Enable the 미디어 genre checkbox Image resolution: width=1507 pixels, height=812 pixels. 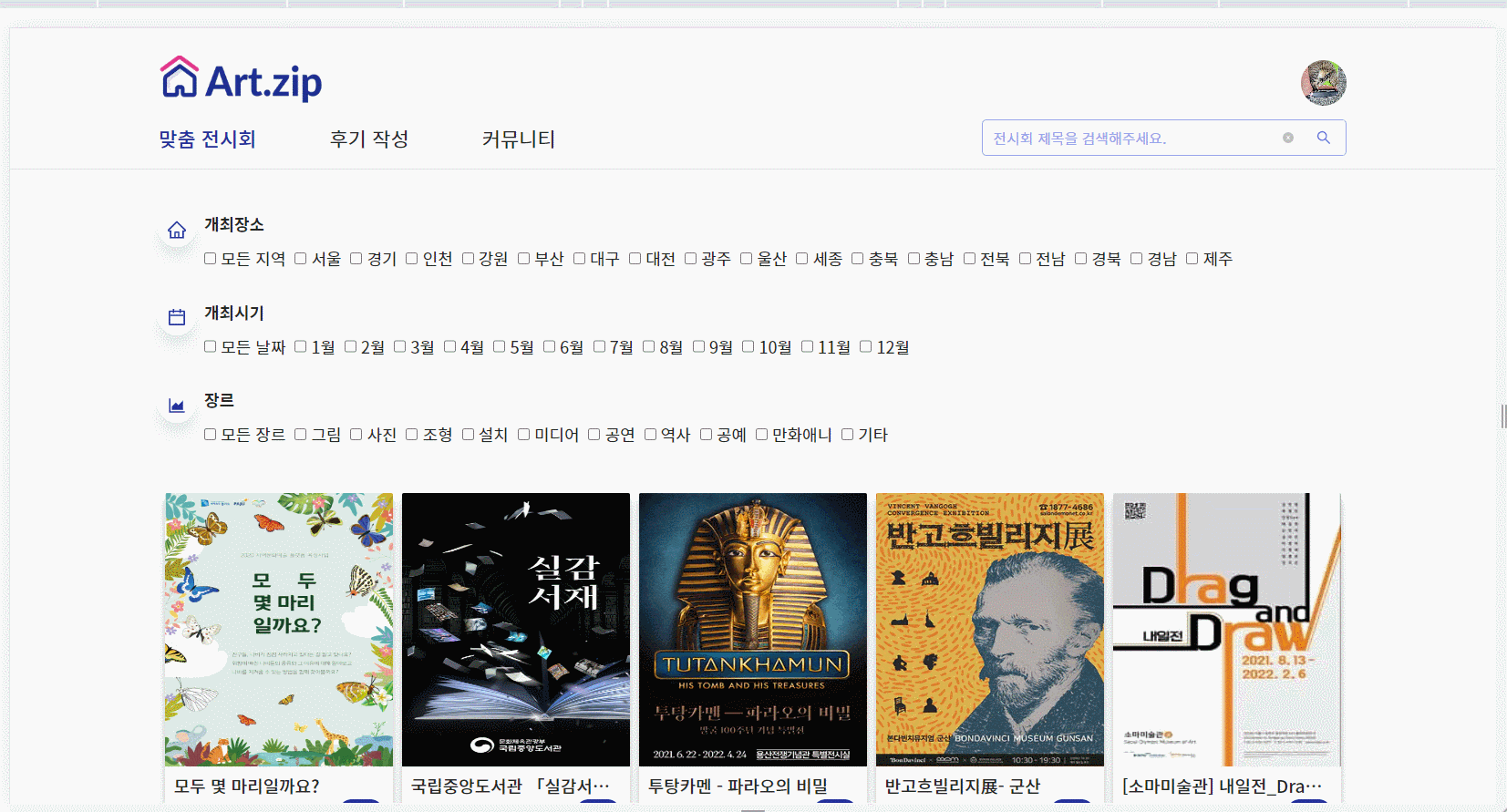point(524,435)
